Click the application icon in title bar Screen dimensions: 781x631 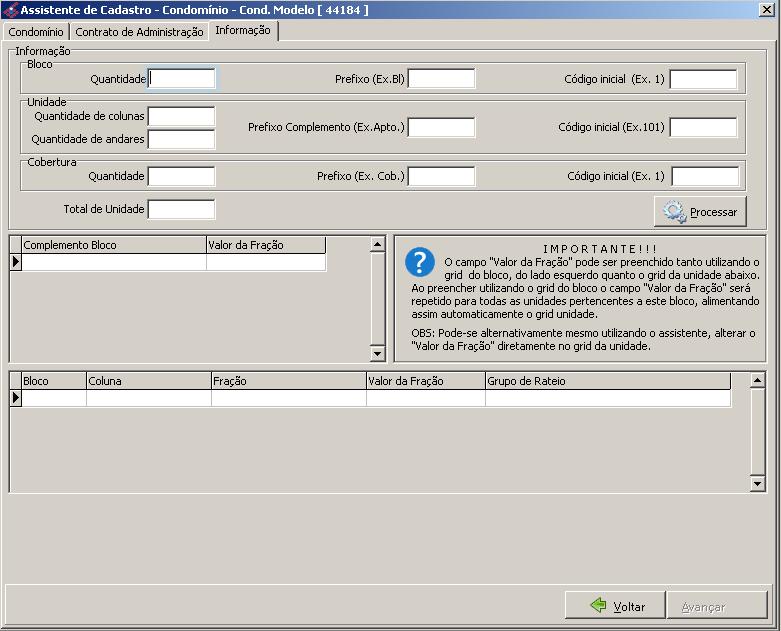[x=11, y=9]
